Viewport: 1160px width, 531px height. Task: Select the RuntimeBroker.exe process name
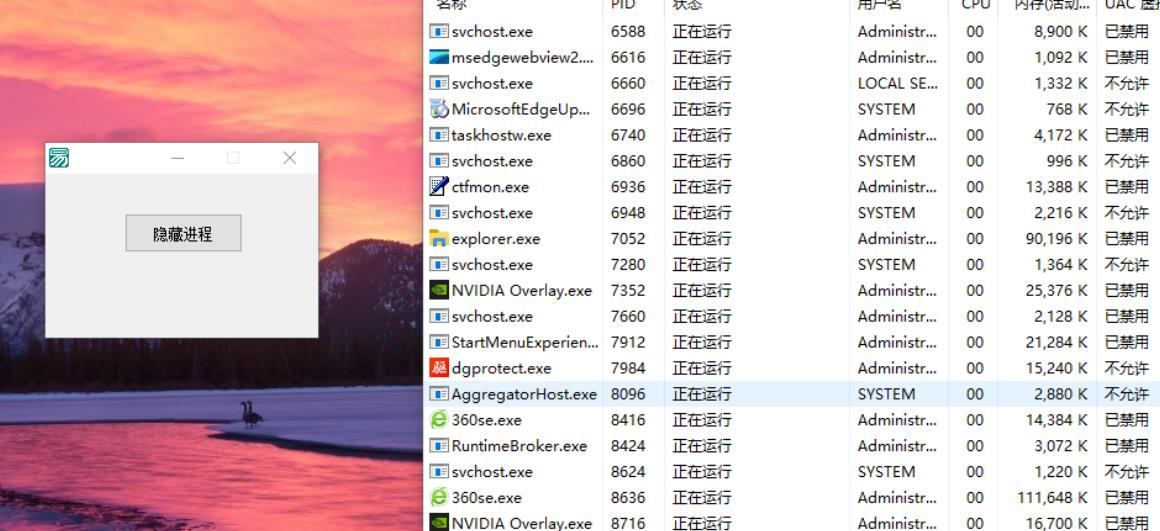tap(519, 446)
